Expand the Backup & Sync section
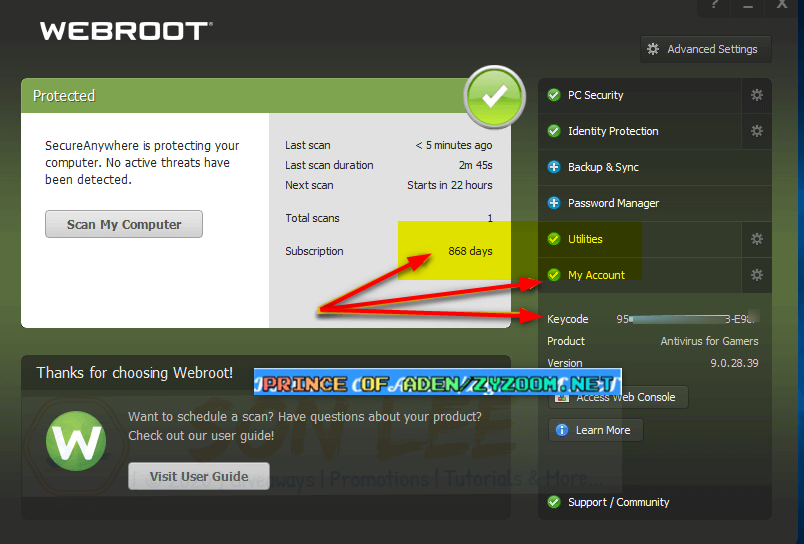 655,167
